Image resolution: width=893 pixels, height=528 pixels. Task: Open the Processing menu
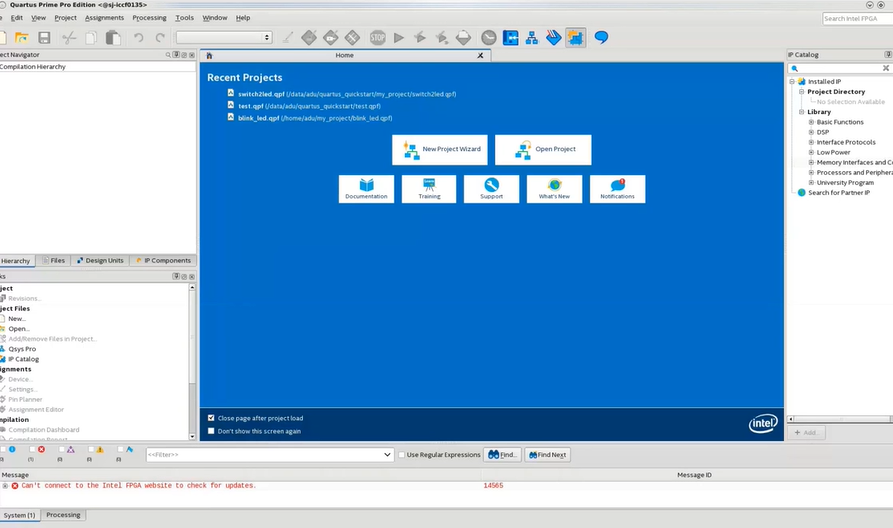tap(149, 18)
